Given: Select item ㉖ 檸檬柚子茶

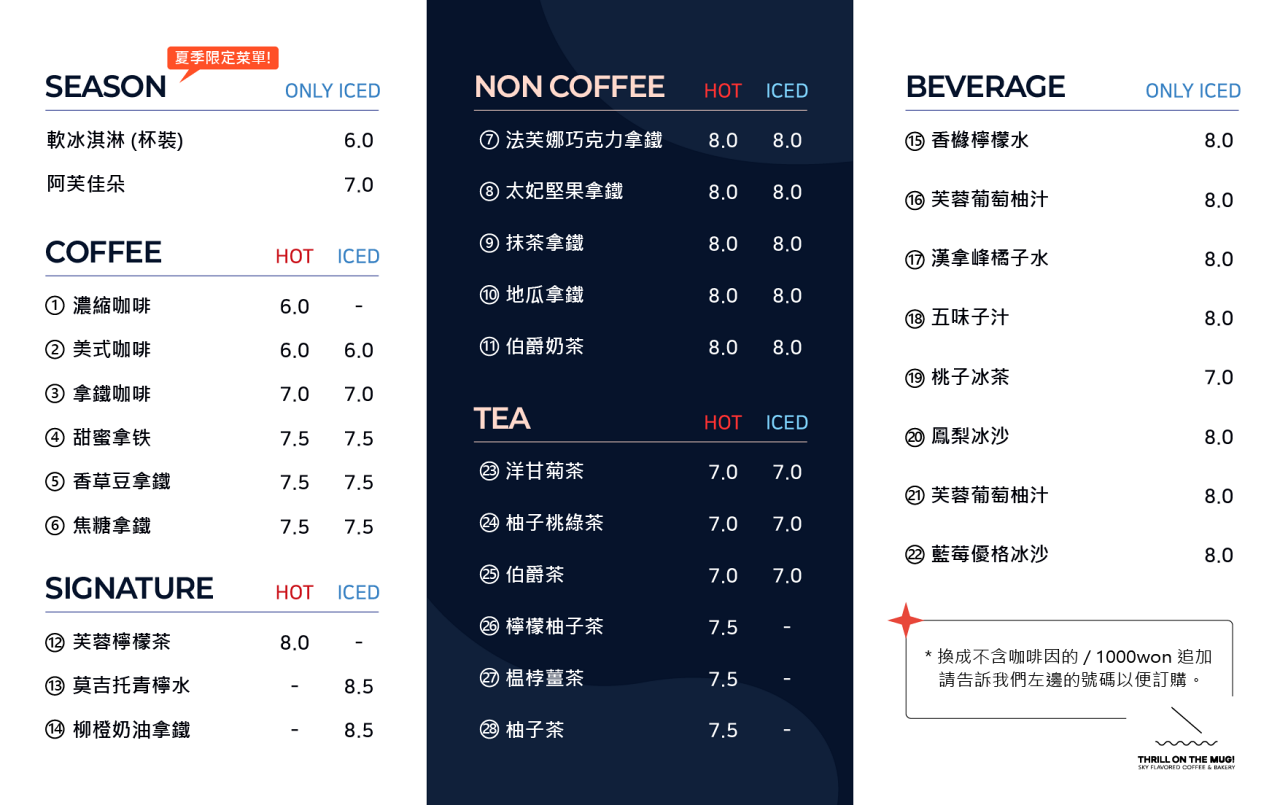Looking at the screenshot, I should click(x=541, y=627).
